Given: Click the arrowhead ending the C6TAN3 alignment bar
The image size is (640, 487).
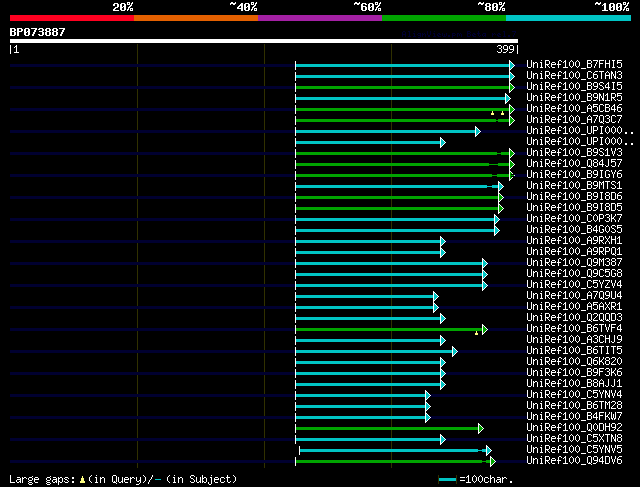Looking at the screenshot, I should click(512, 76).
